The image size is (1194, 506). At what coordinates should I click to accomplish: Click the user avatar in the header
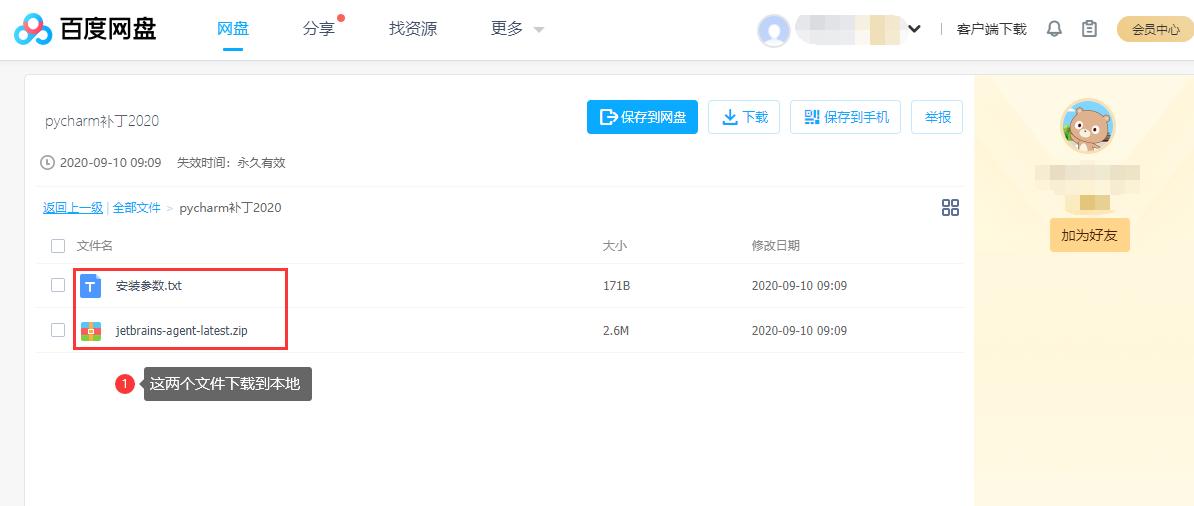pyautogui.click(x=774, y=30)
